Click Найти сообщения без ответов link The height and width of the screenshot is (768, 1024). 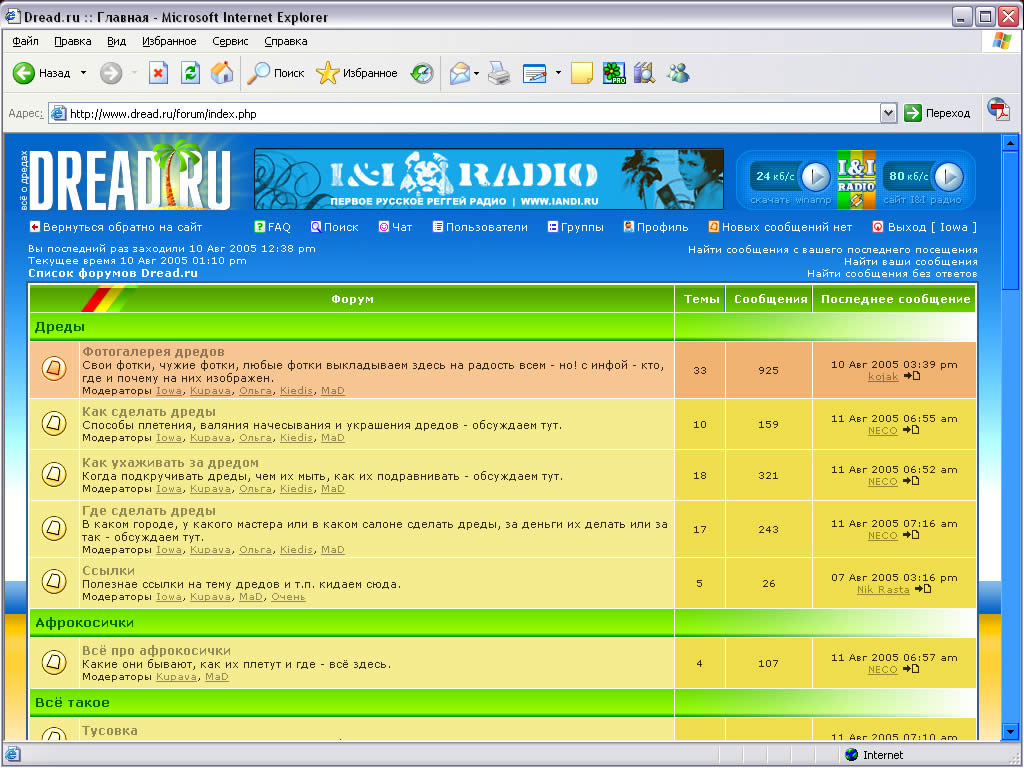point(892,274)
